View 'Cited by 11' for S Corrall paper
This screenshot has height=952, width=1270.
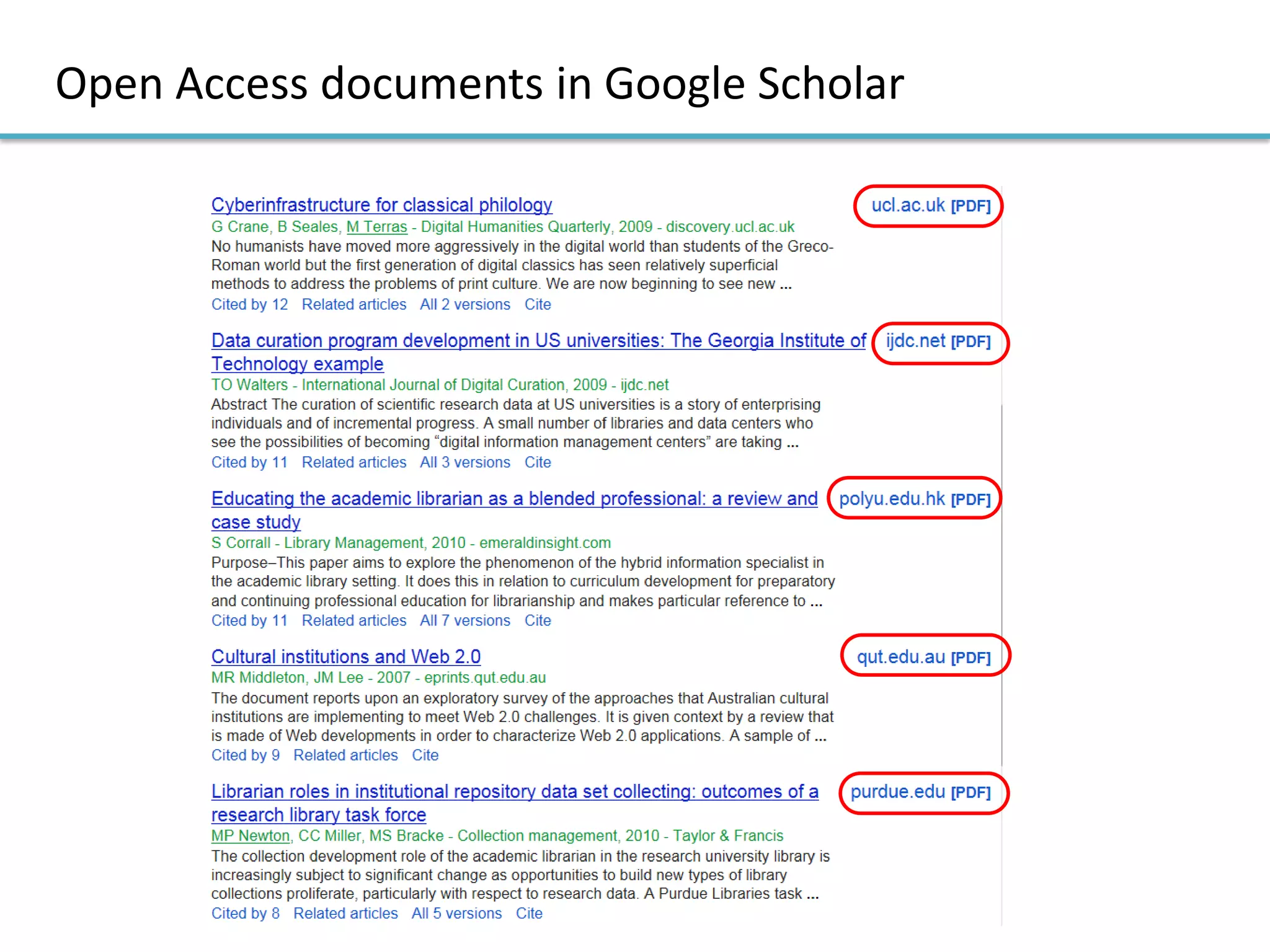click(249, 620)
